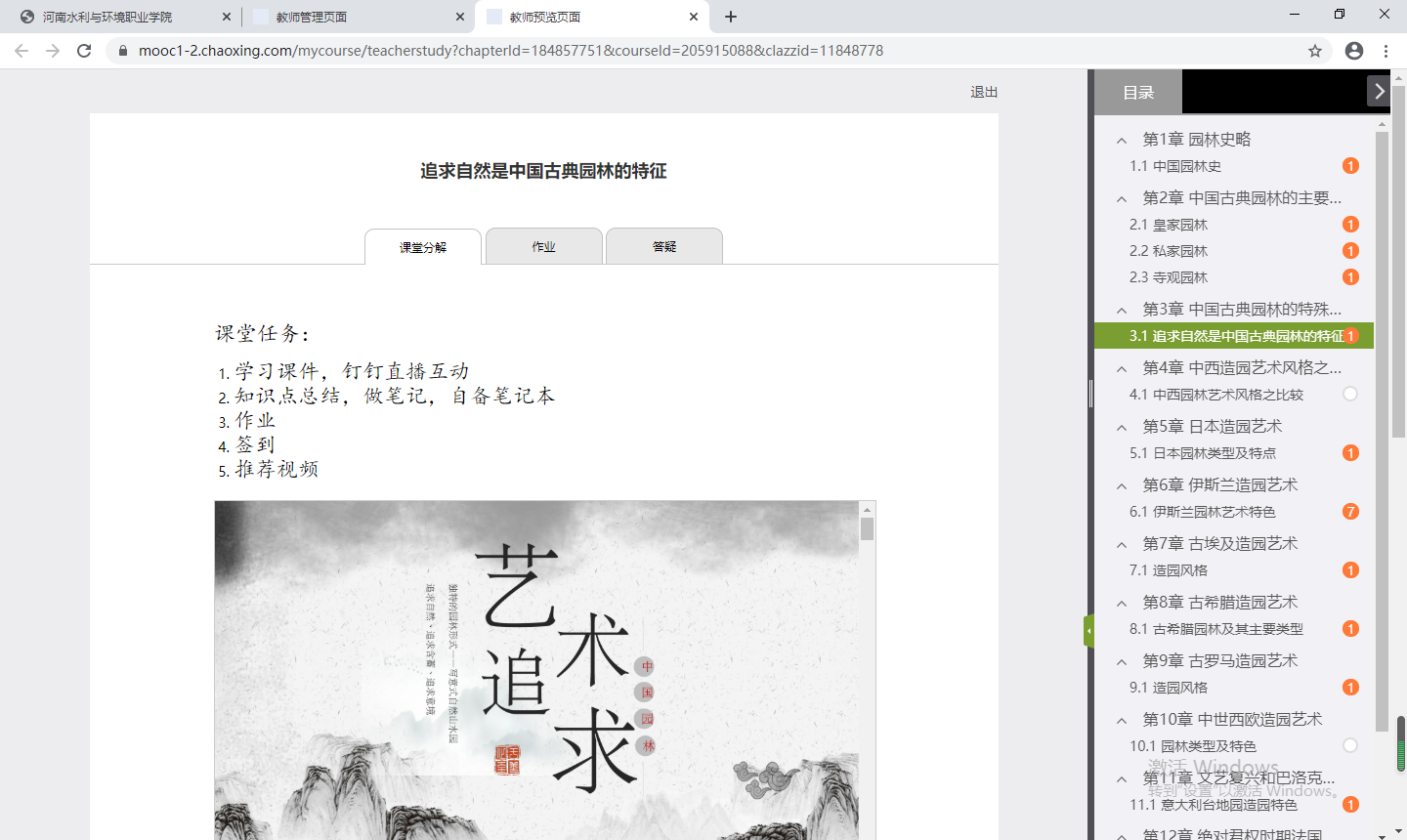The width and height of the screenshot is (1407, 840).
Task: Click the 退出 link
Action: [x=983, y=92]
